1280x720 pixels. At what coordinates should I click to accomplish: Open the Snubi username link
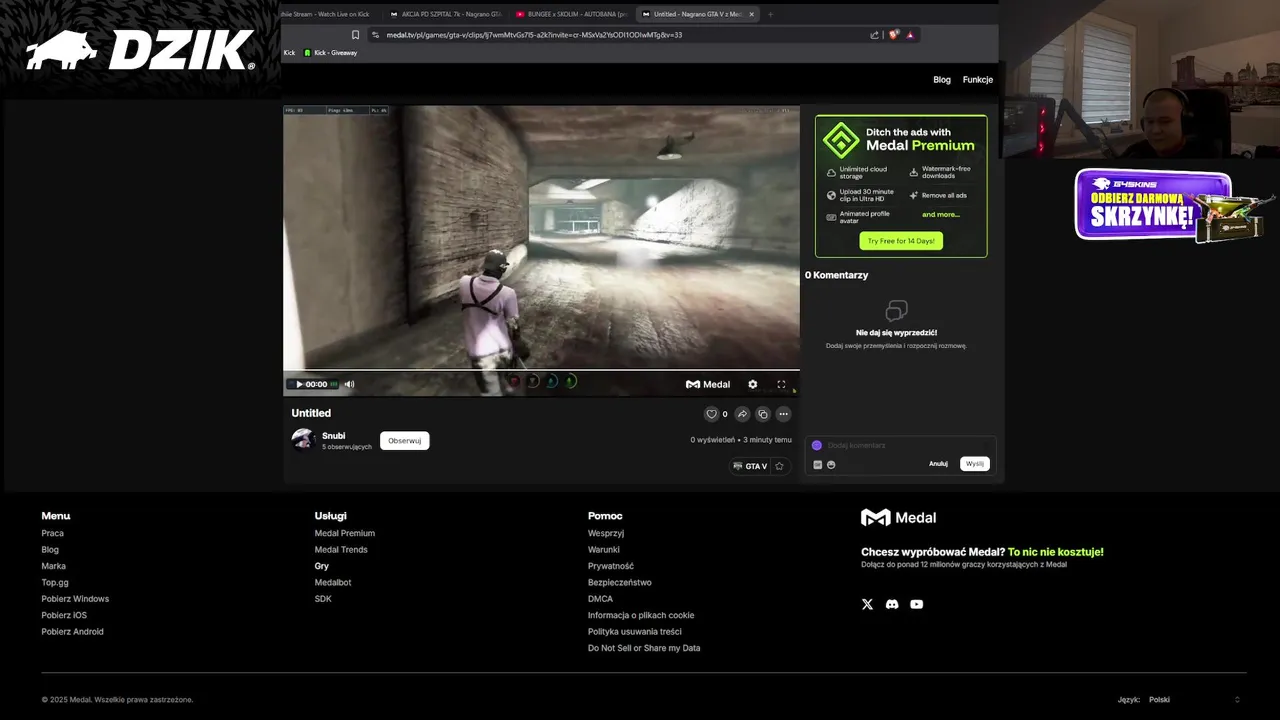coord(333,436)
